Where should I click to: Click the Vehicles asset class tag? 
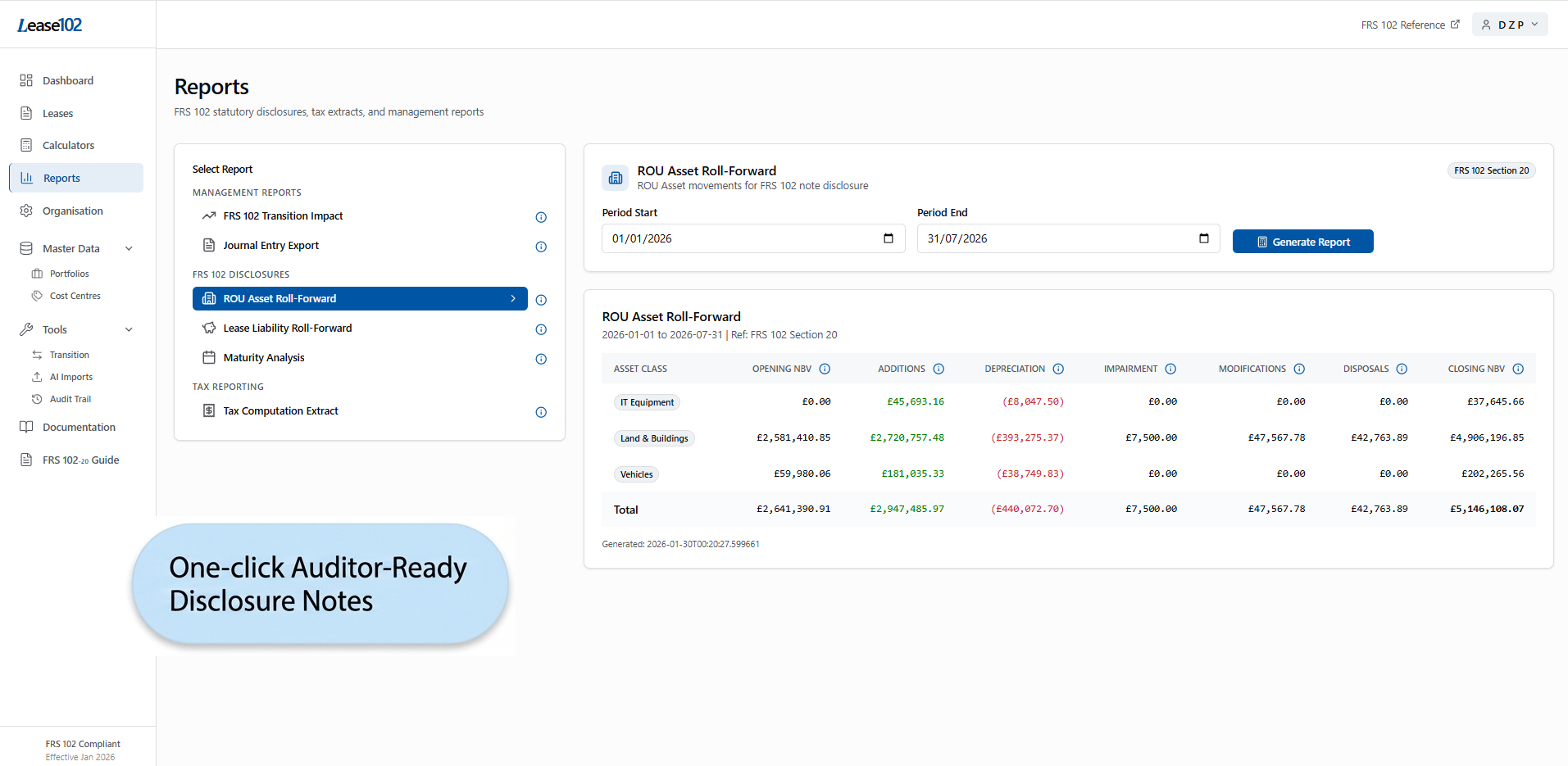tap(636, 474)
